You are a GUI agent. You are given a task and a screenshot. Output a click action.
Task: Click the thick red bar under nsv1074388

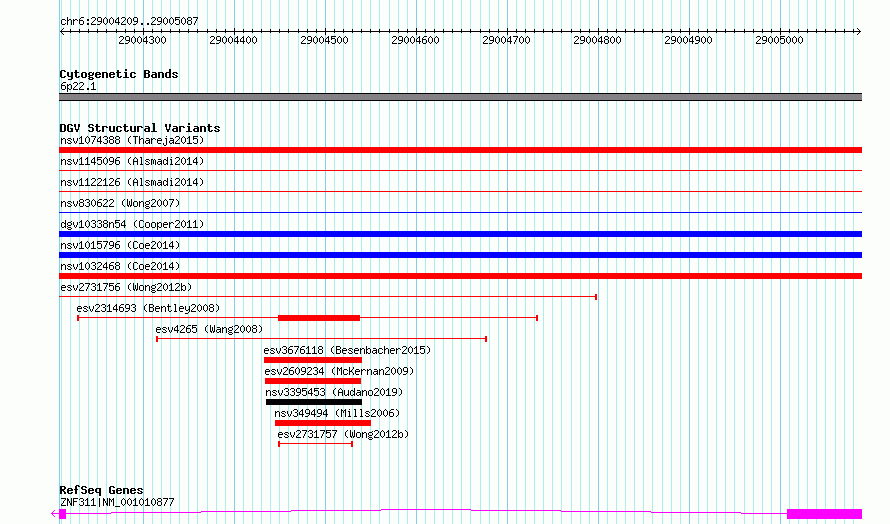[x=460, y=150]
